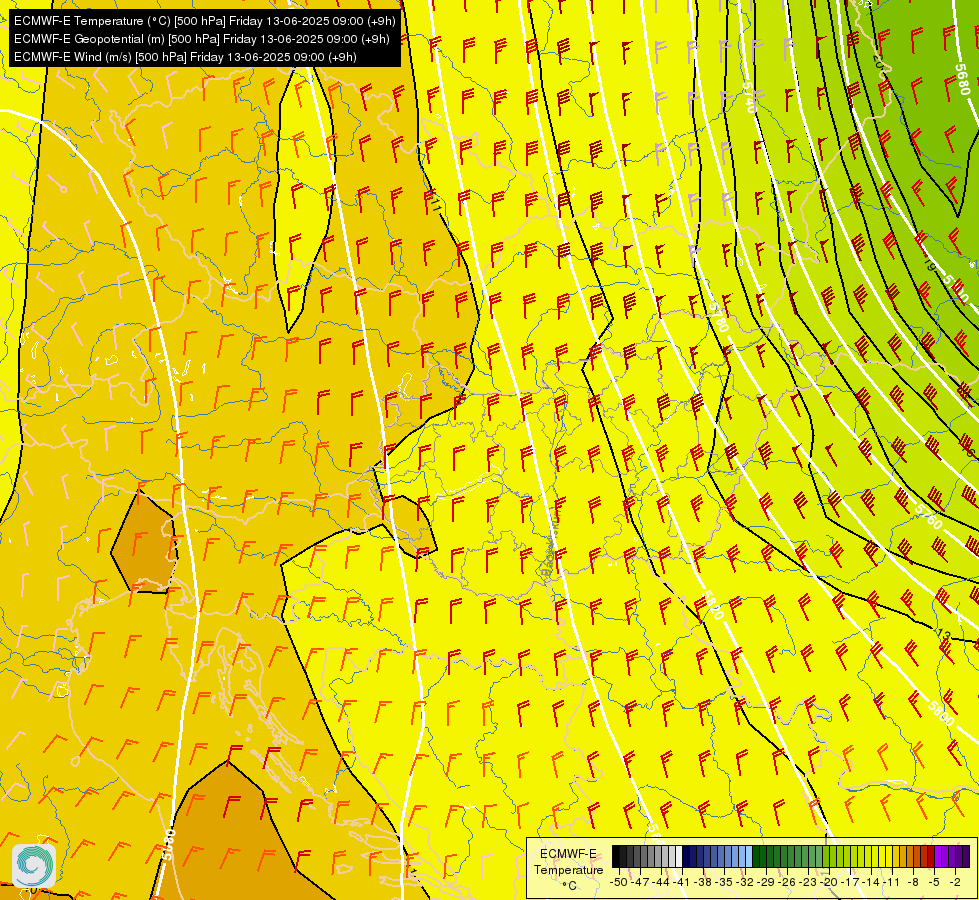Click the -17 legend tick label
Screen dimensions: 979x900
click(850, 882)
